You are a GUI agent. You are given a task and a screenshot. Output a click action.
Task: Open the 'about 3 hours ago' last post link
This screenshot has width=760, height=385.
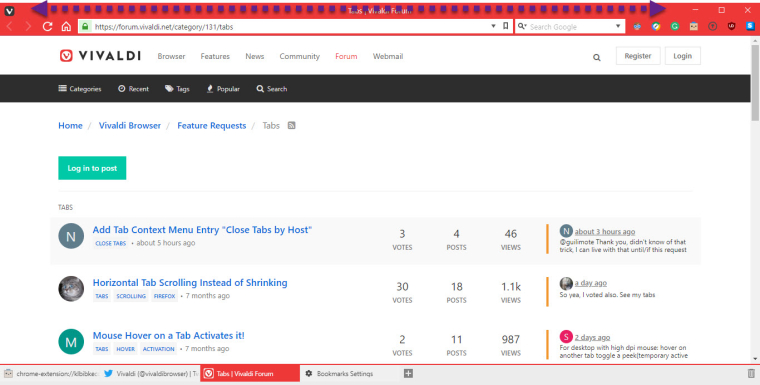pyautogui.click(x=604, y=232)
